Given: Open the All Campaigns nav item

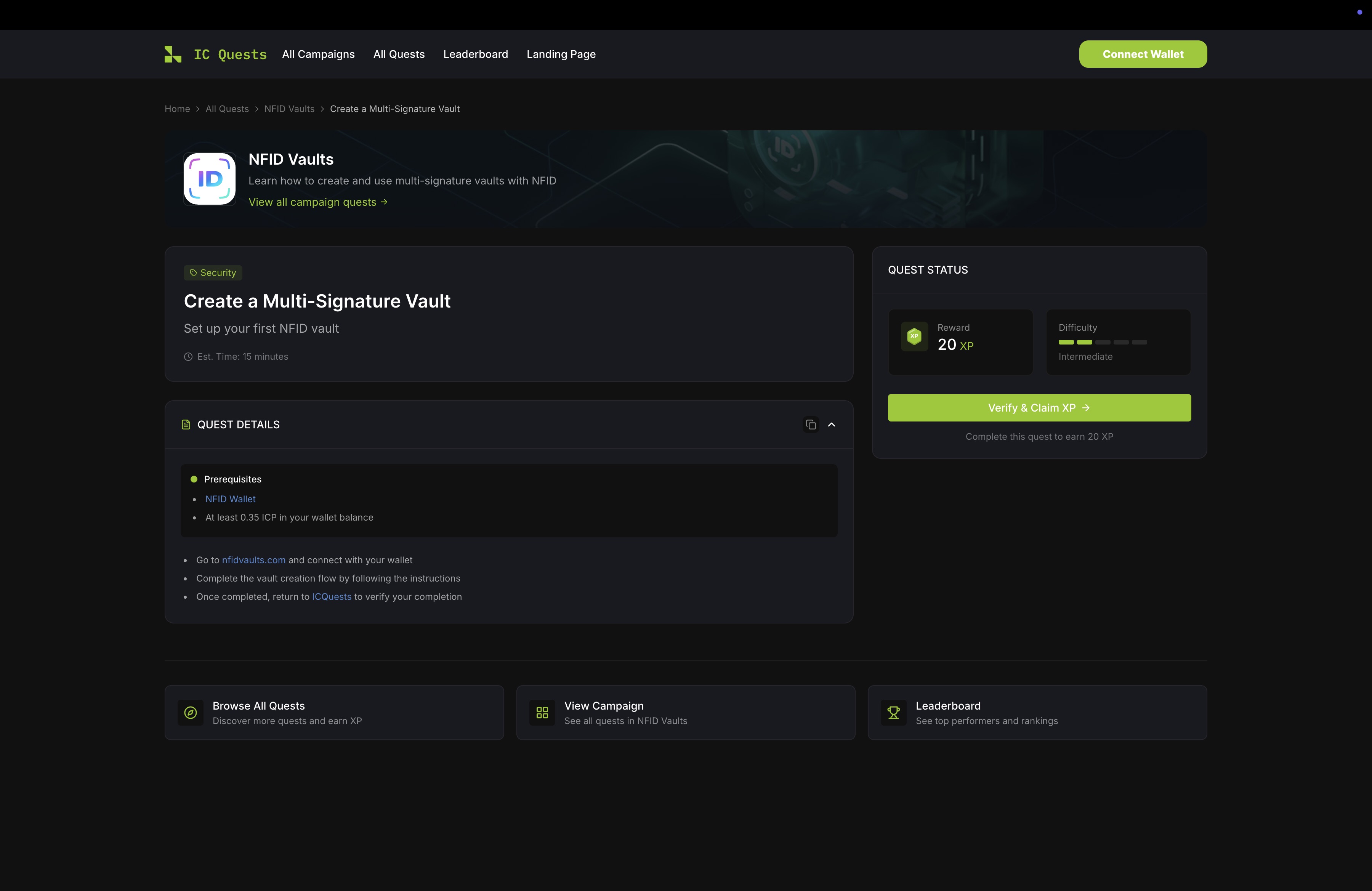Looking at the screenshot, I should click(318, 54).
